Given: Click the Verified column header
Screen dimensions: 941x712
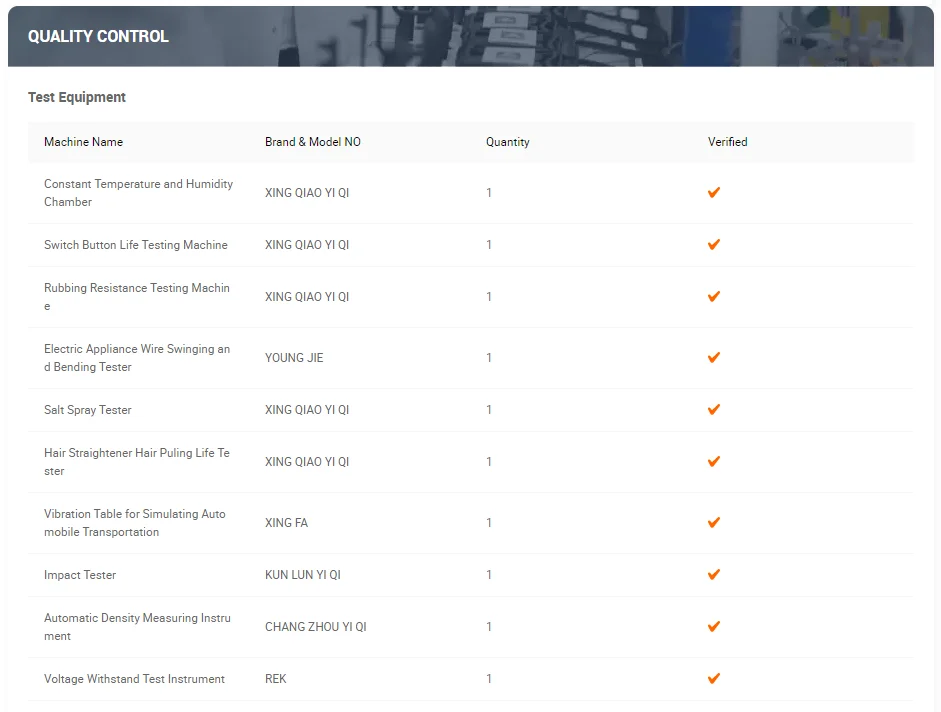Looking at the screenshot, I should pyautogui.click(x=728, y=142).
